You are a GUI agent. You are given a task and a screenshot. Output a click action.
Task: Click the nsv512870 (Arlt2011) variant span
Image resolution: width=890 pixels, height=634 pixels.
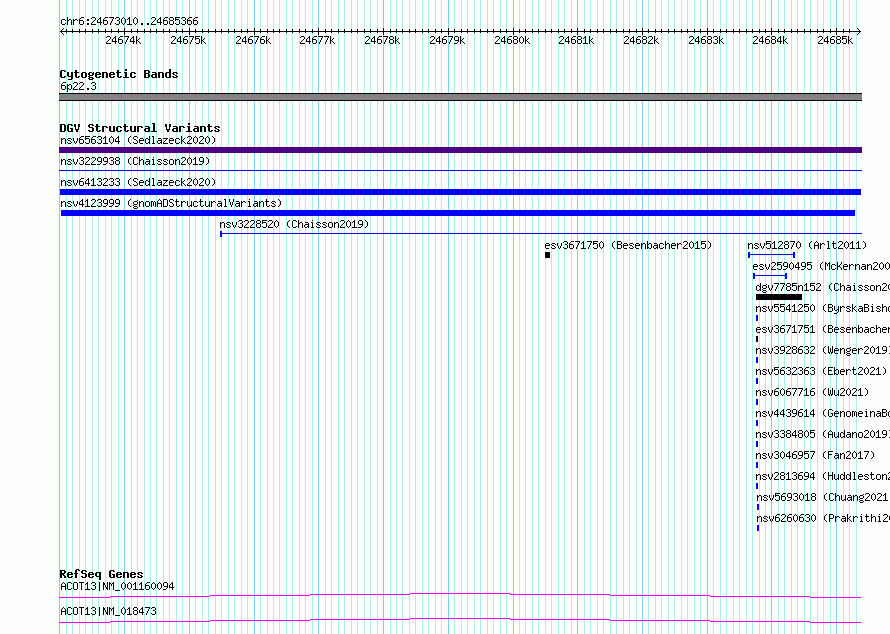click(x=771, y=255)
